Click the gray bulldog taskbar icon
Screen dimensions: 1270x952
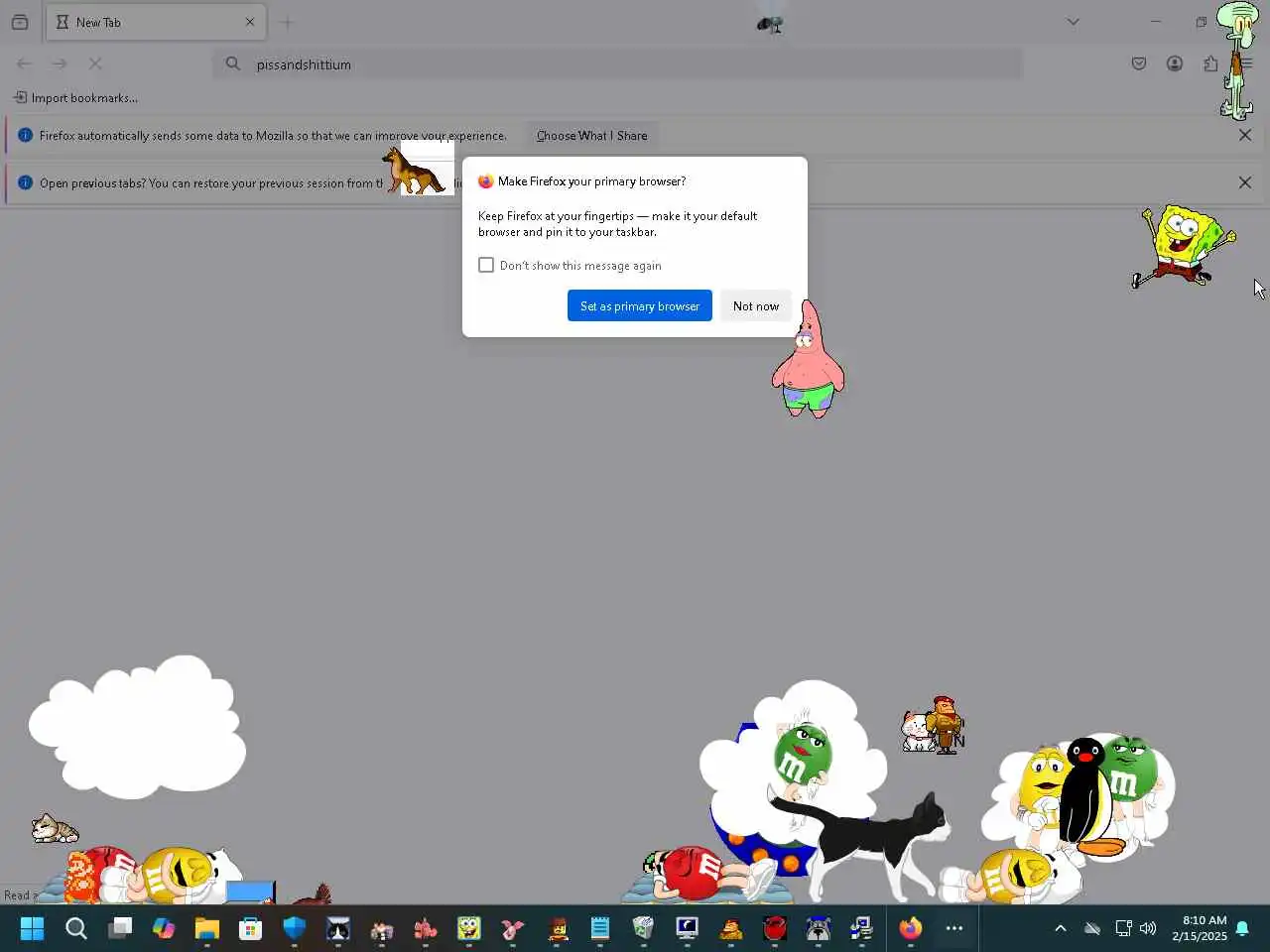click(819, 928)
